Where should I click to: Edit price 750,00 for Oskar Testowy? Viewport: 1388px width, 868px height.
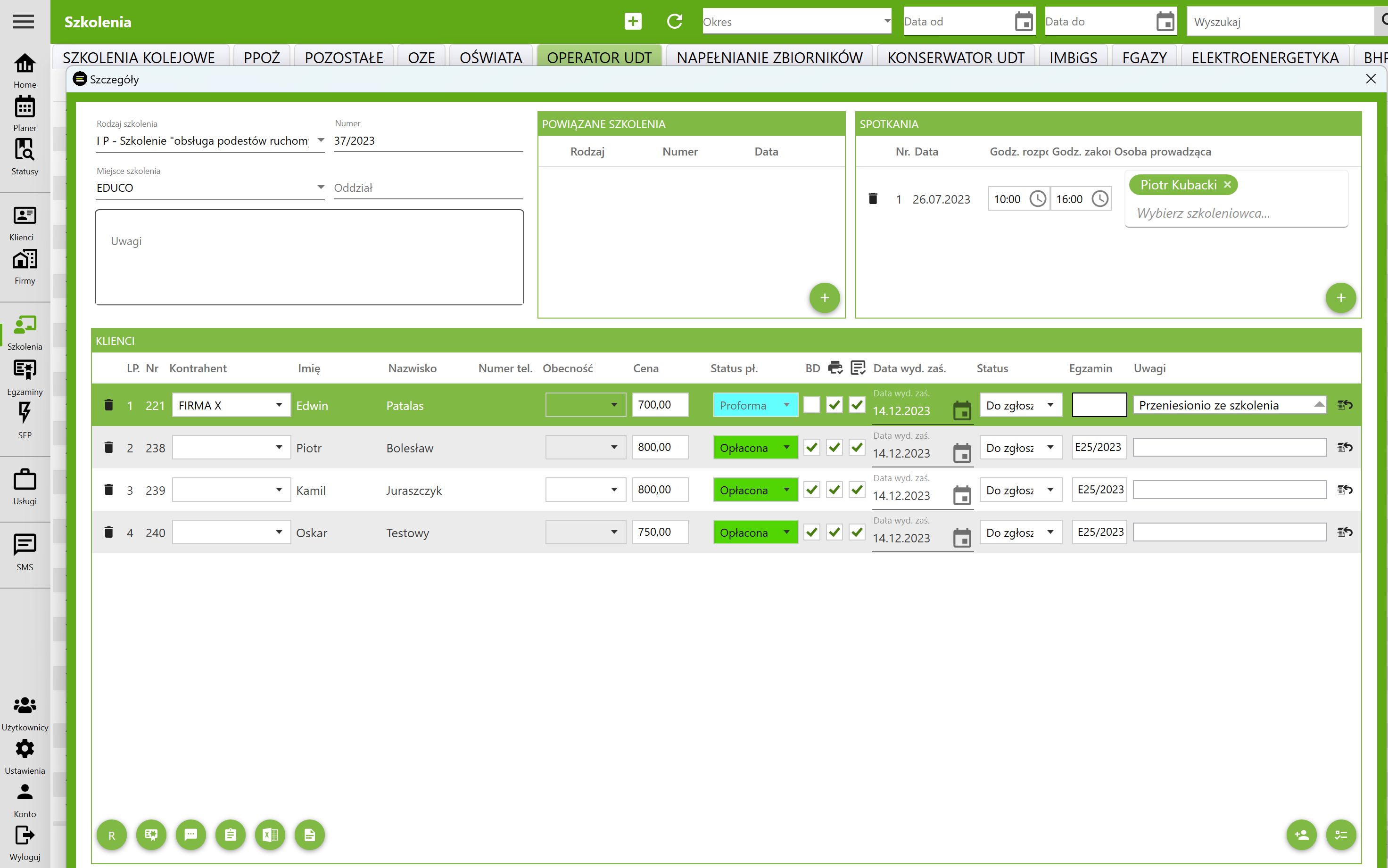tap(661, 532)
